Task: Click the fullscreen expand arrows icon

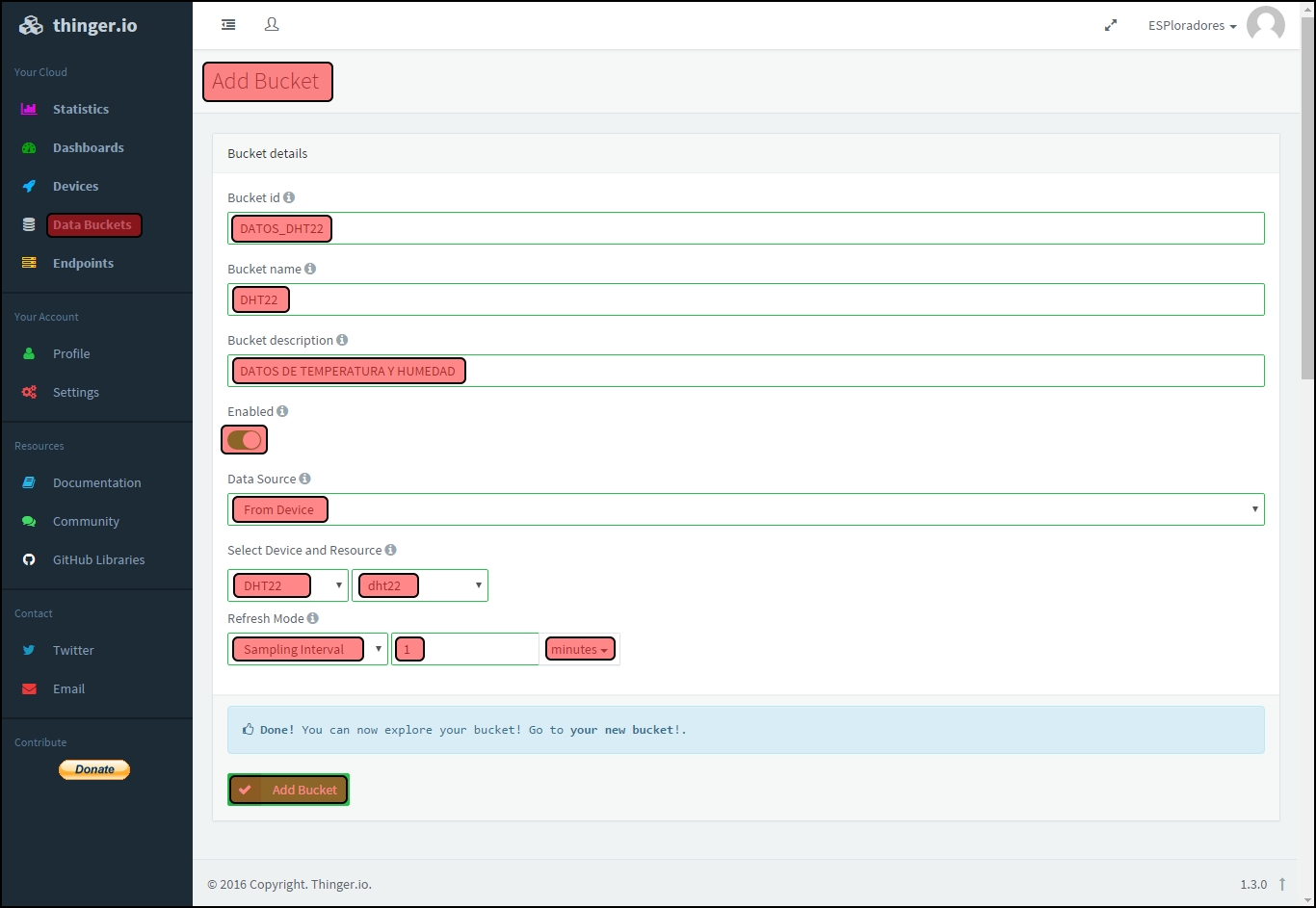Action: point(1111,26)
